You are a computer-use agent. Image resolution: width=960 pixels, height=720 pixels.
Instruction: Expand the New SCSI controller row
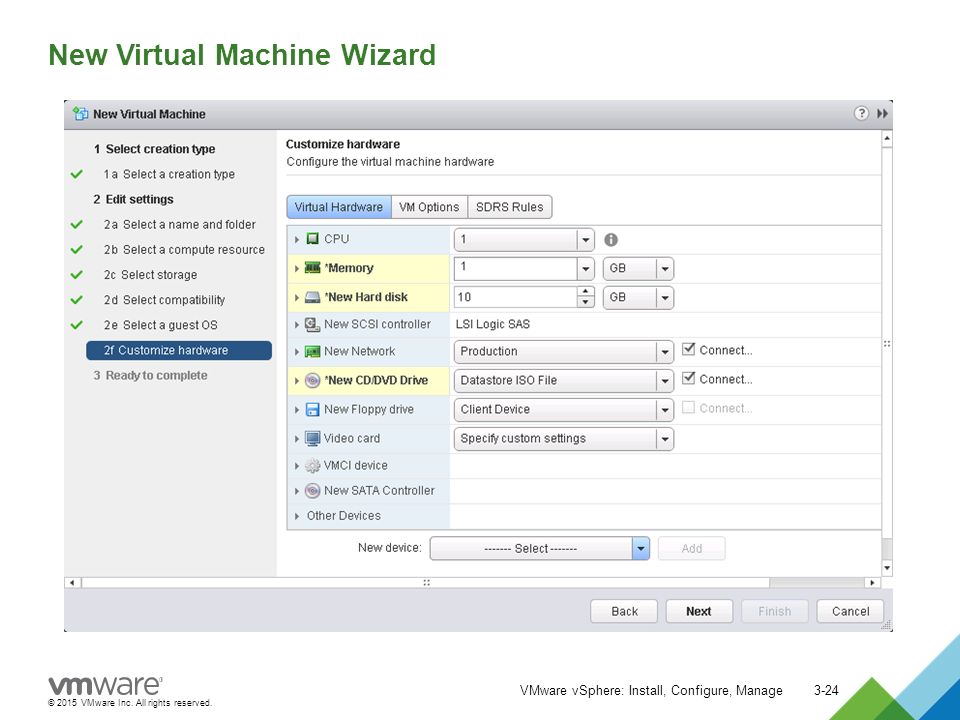297,324
